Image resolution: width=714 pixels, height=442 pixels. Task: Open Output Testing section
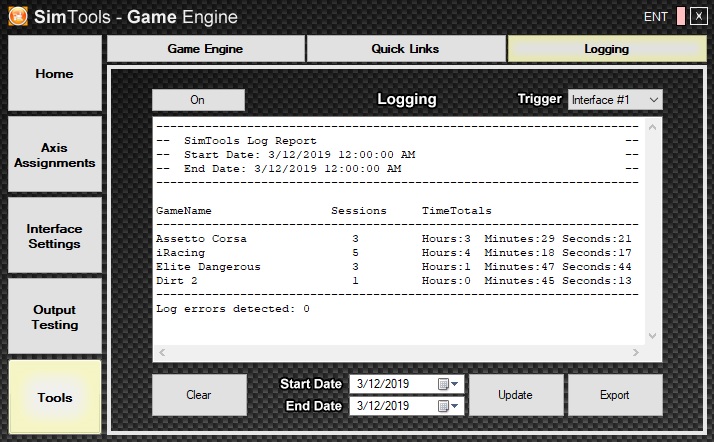point(55,316)
